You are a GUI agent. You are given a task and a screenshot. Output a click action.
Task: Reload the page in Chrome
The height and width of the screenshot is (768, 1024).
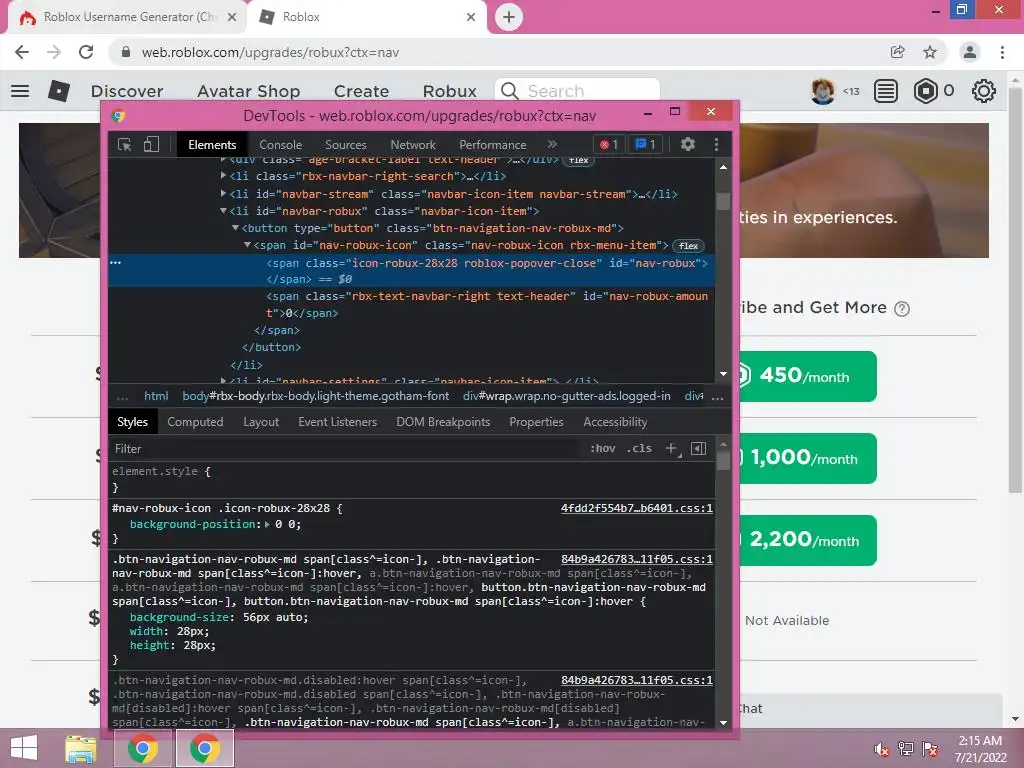click(x=86, y=52)
